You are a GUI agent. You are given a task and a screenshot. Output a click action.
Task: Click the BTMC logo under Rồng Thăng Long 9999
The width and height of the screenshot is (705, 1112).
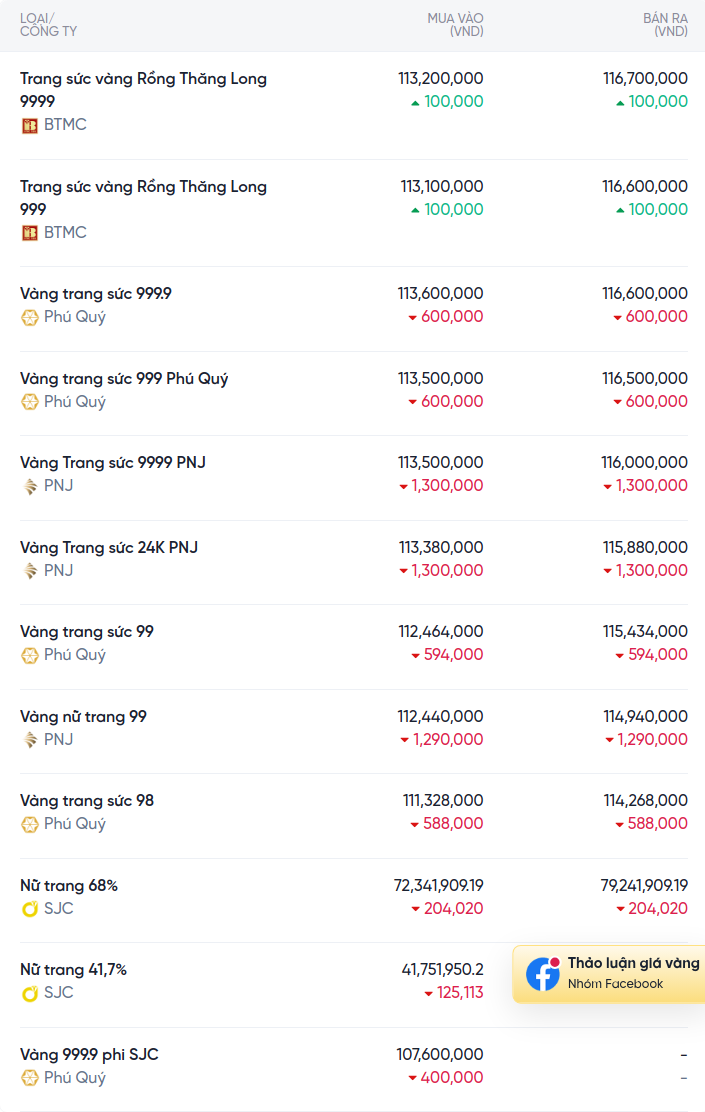pyautogui.click(x=30, y=125)
